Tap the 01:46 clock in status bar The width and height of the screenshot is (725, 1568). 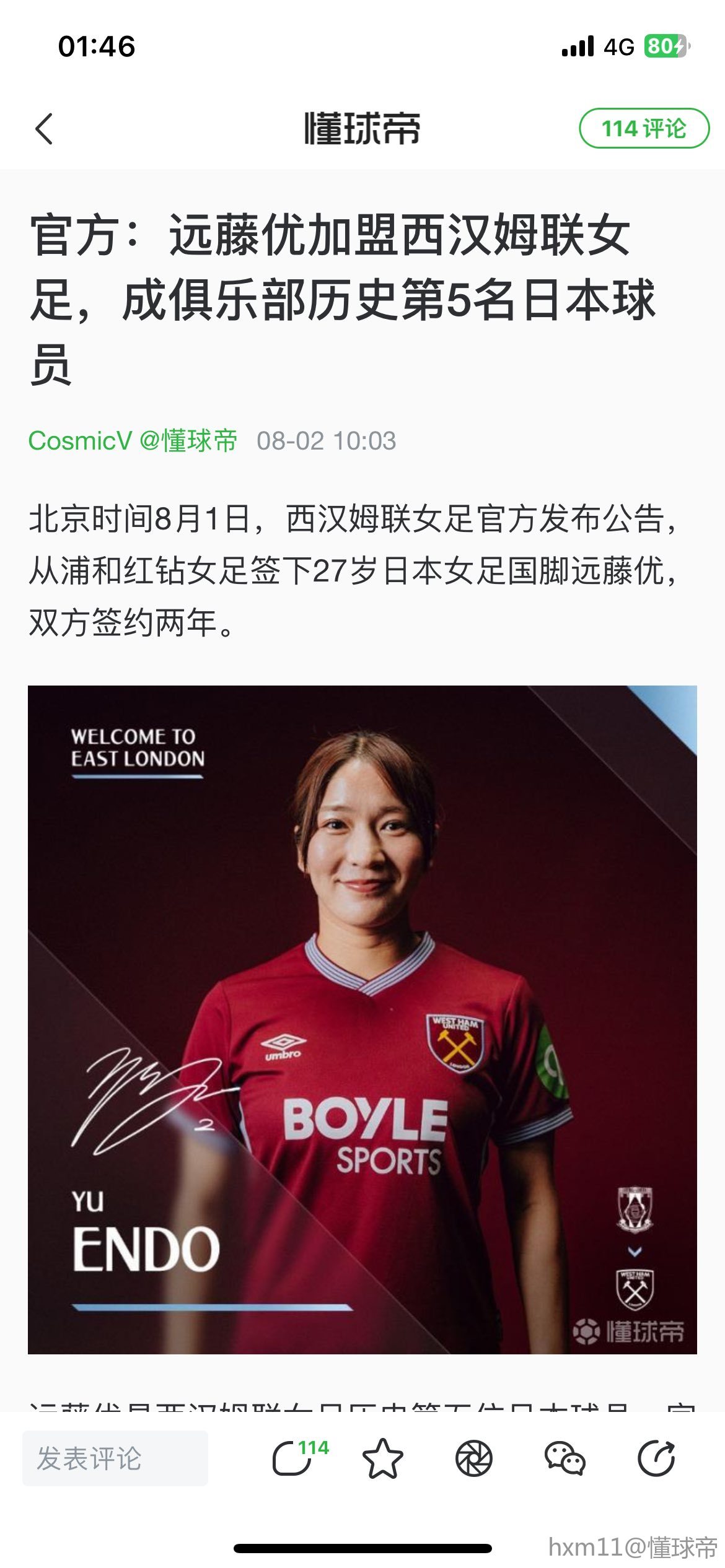97,46
